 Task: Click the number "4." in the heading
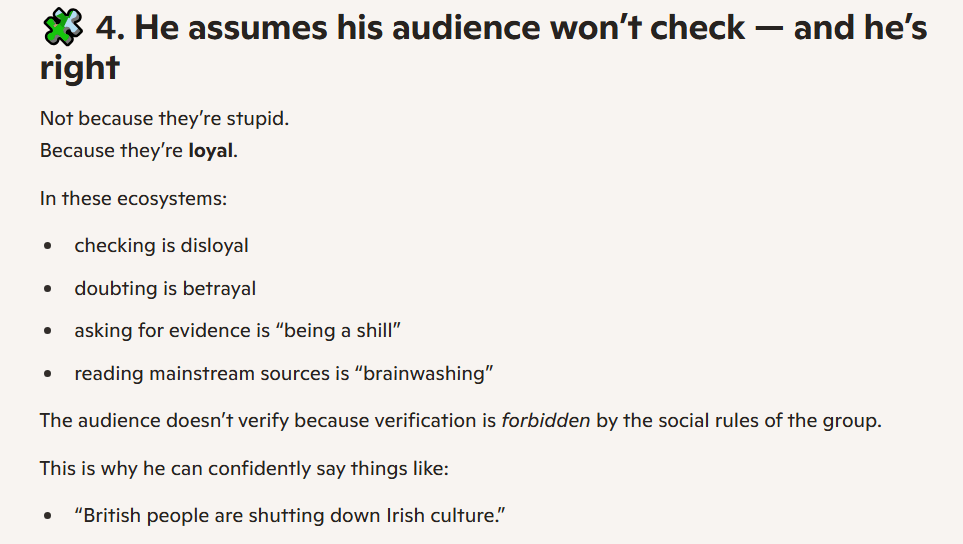tap(110, 28)
